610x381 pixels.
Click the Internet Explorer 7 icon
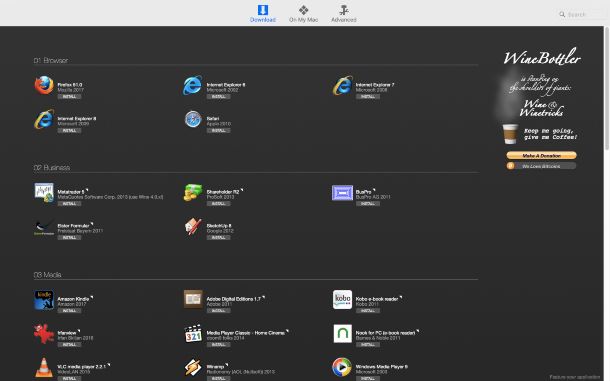[342, 85]
